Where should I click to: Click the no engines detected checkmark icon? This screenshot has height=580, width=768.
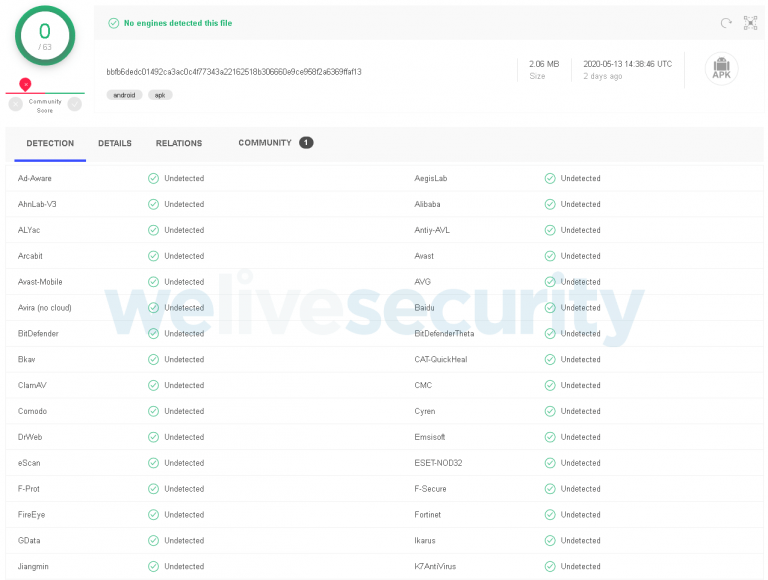(113, 23)
